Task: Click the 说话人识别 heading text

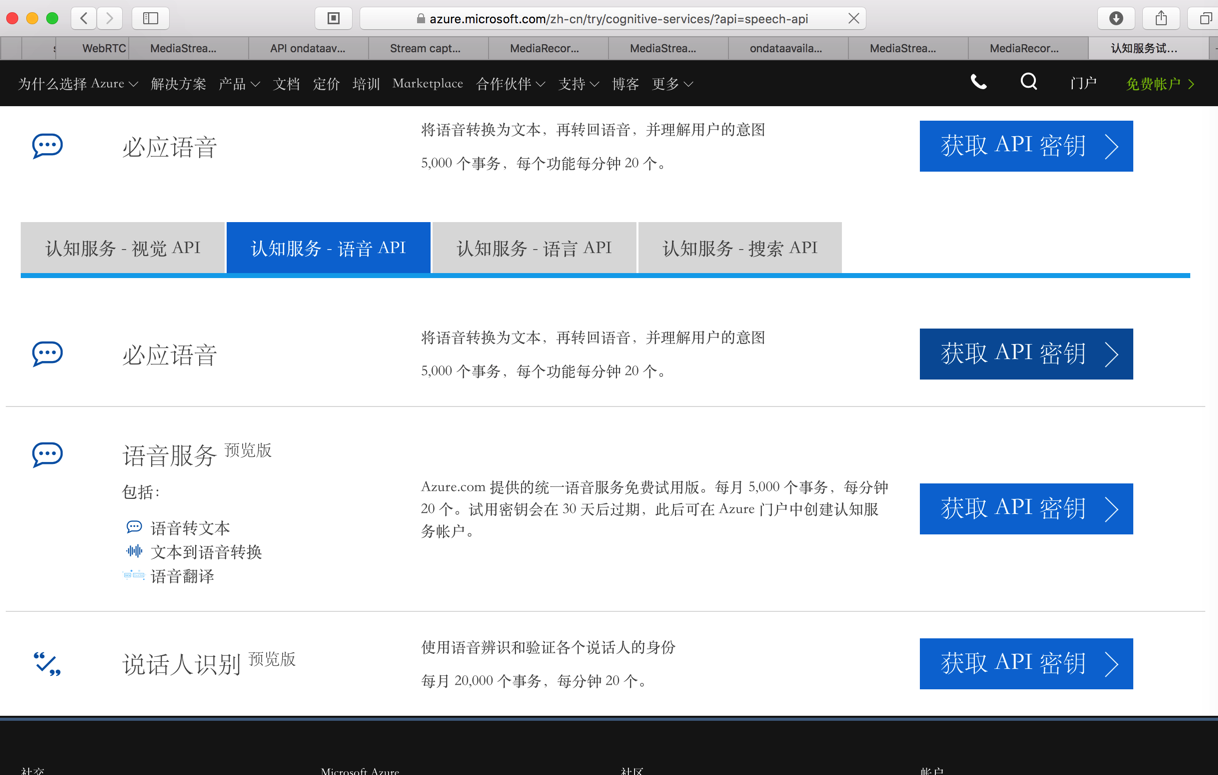Action: (182, 665)
